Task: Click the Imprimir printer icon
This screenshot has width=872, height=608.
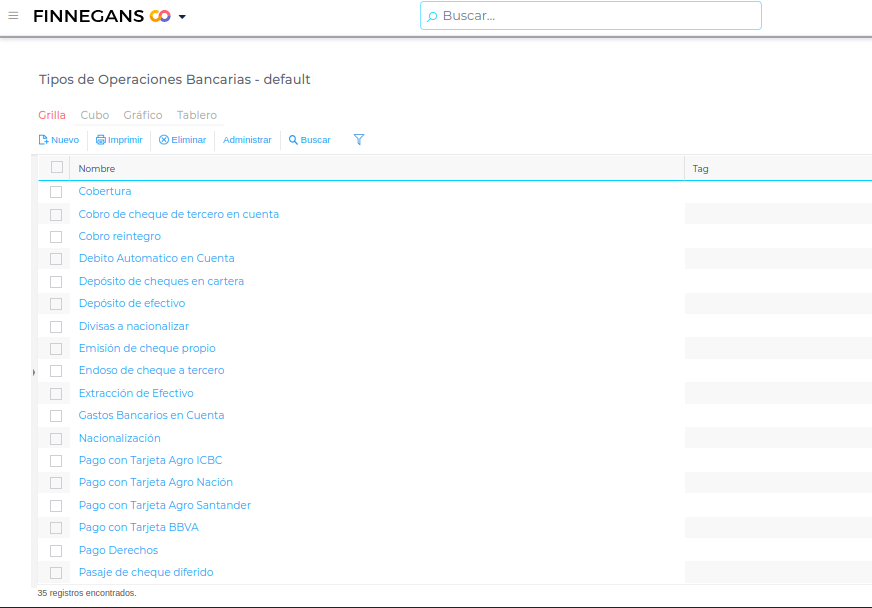Action: click(100, 140)
